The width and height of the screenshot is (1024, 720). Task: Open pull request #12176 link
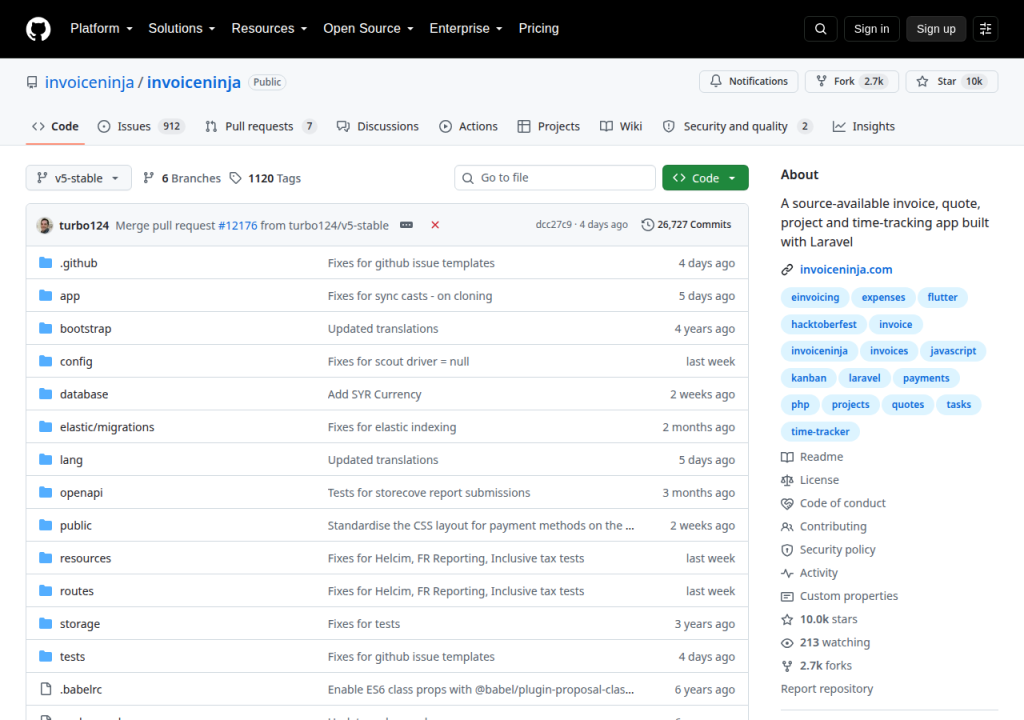[238, 225]
